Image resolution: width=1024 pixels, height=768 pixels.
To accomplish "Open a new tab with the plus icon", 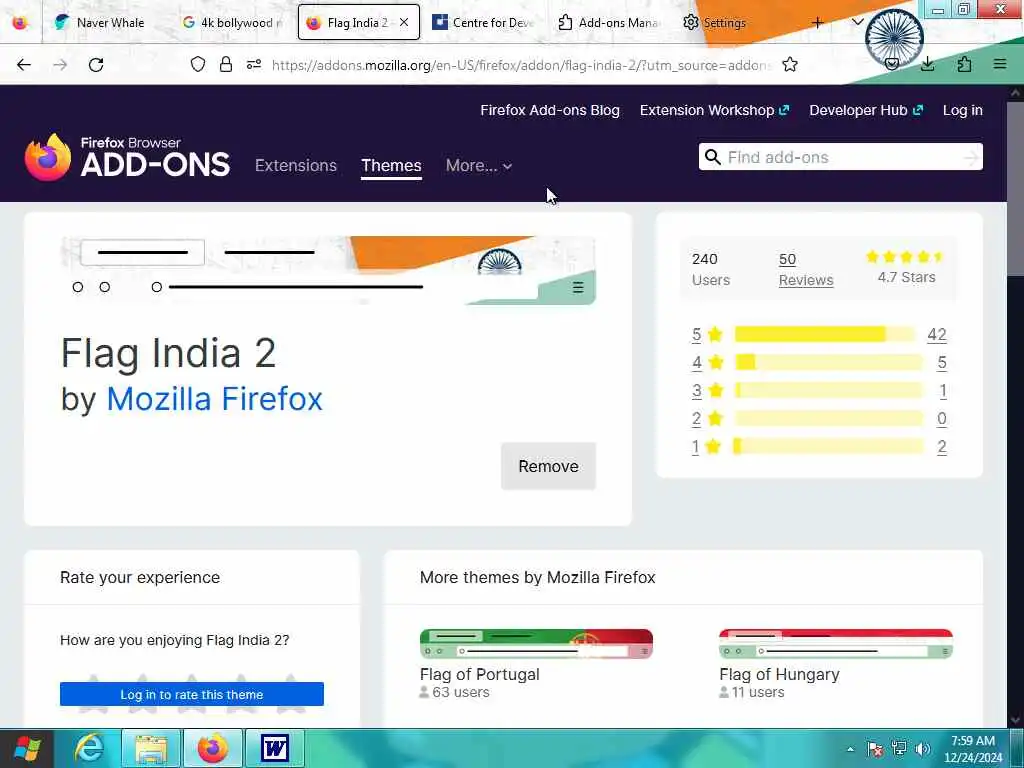I will [817, 23].
